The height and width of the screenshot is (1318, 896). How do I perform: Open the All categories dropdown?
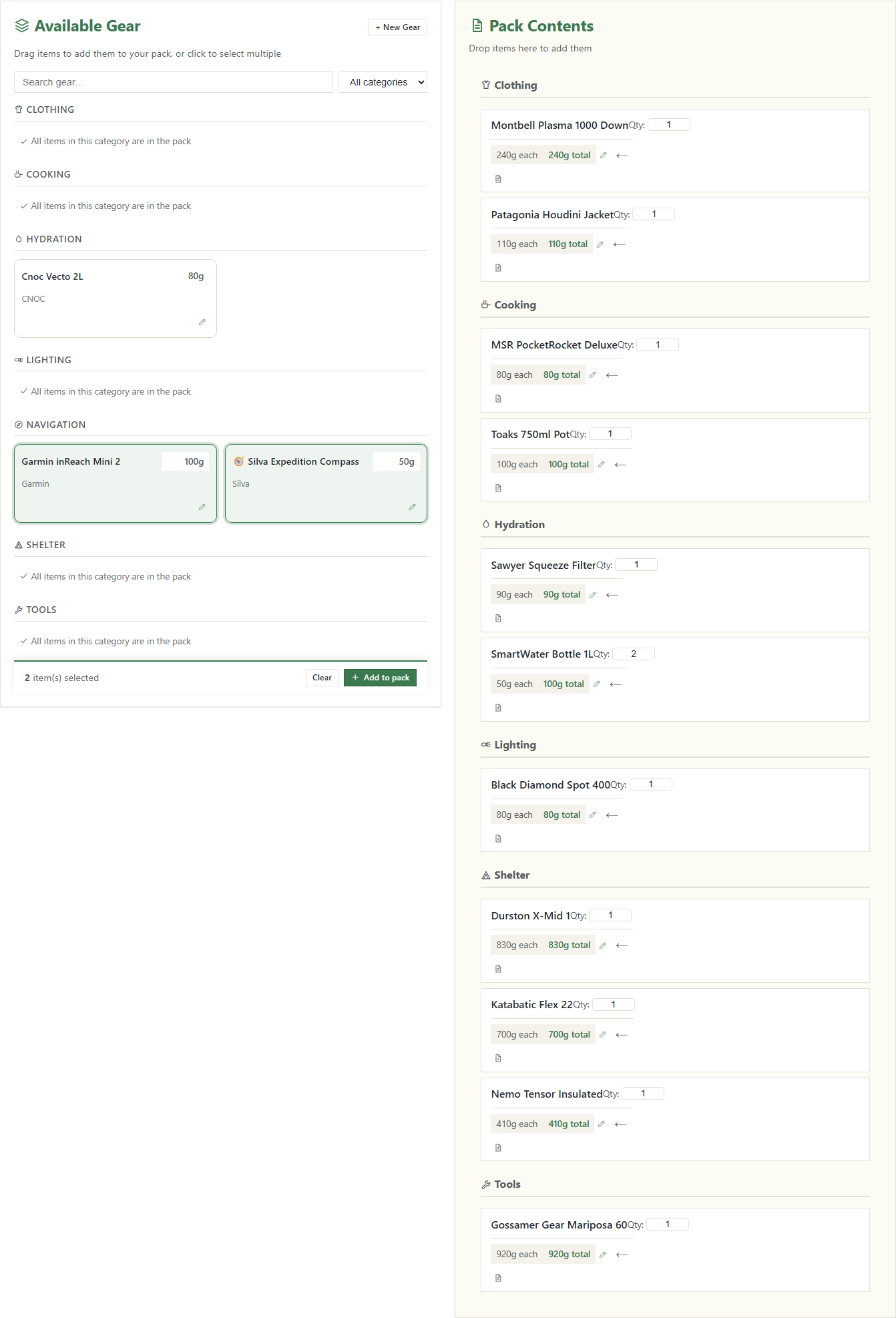point(383,82)
